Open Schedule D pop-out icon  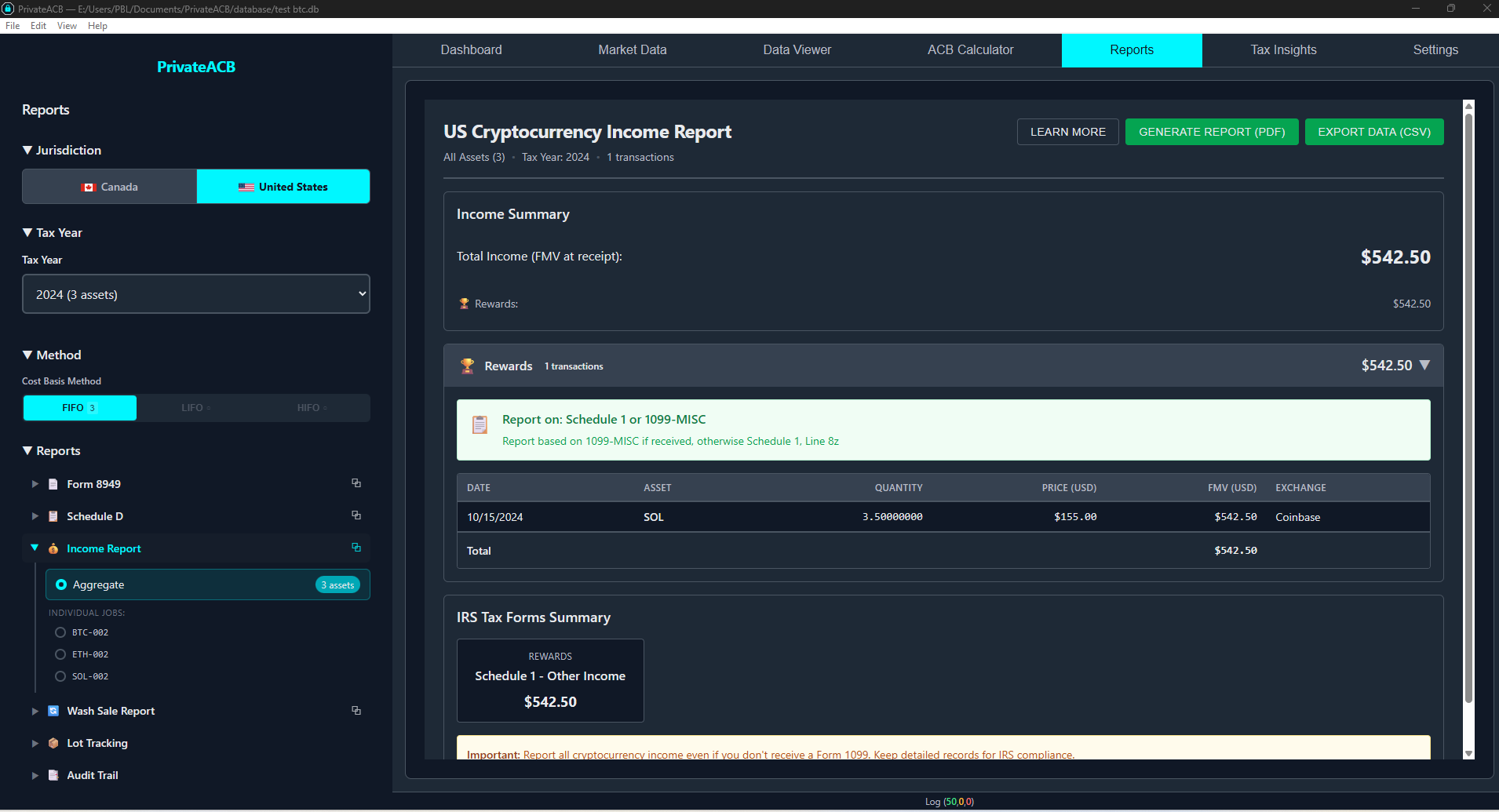tap(356, 515)
